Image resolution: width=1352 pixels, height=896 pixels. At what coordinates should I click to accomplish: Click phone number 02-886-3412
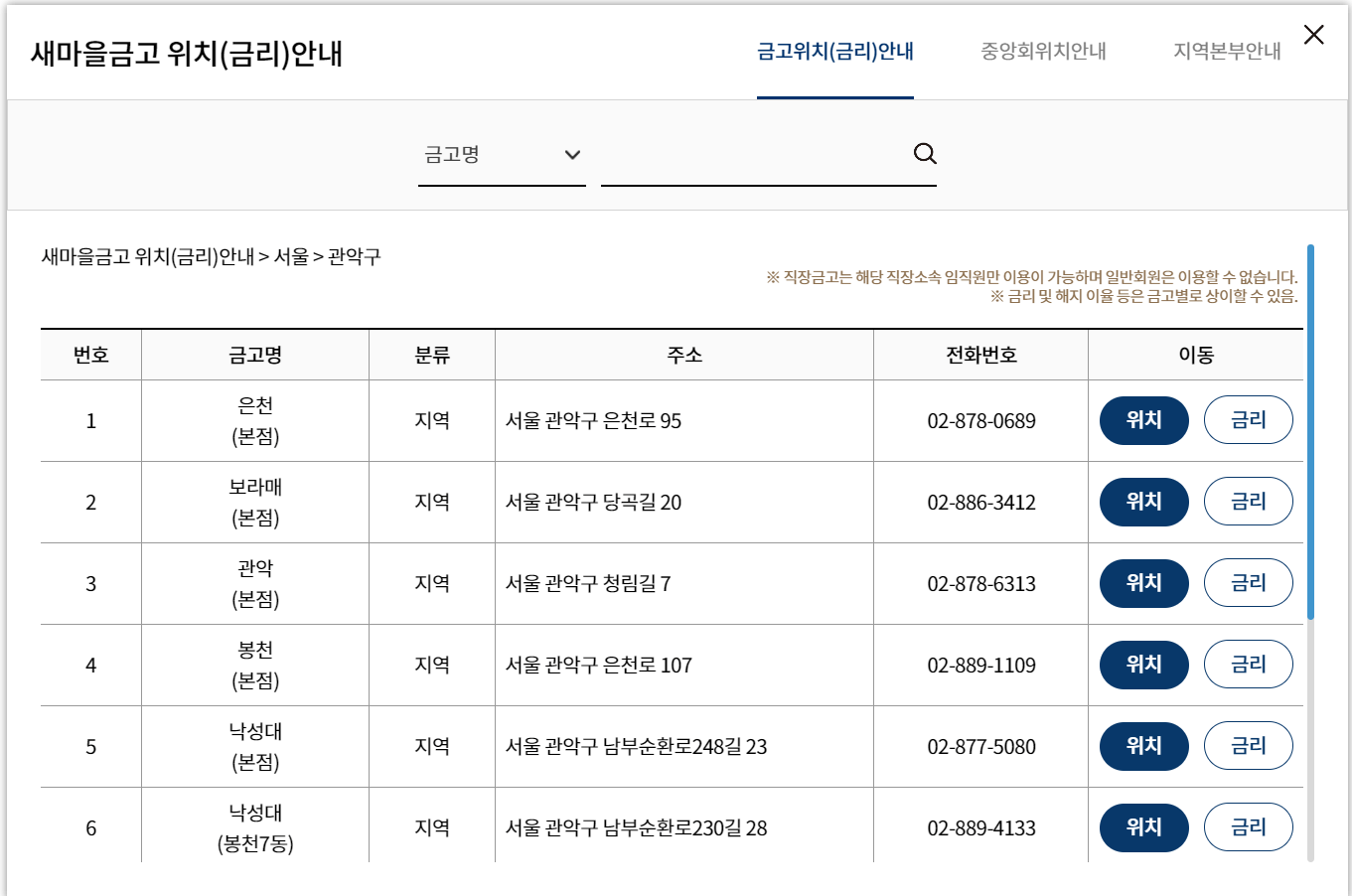tap(981, 503)
